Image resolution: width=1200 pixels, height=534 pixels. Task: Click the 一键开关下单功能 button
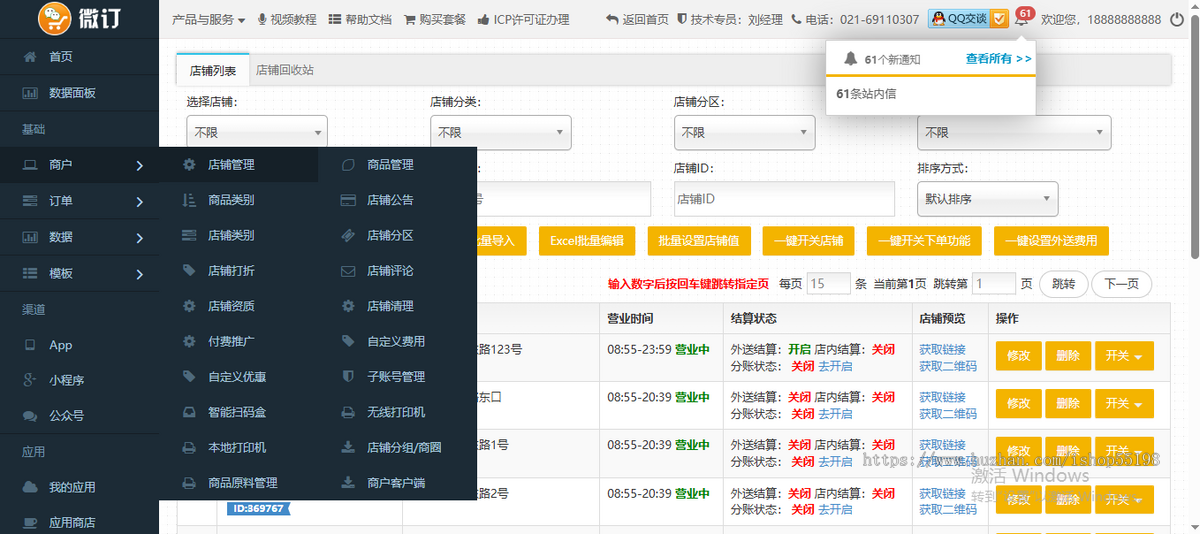point(924,241)
